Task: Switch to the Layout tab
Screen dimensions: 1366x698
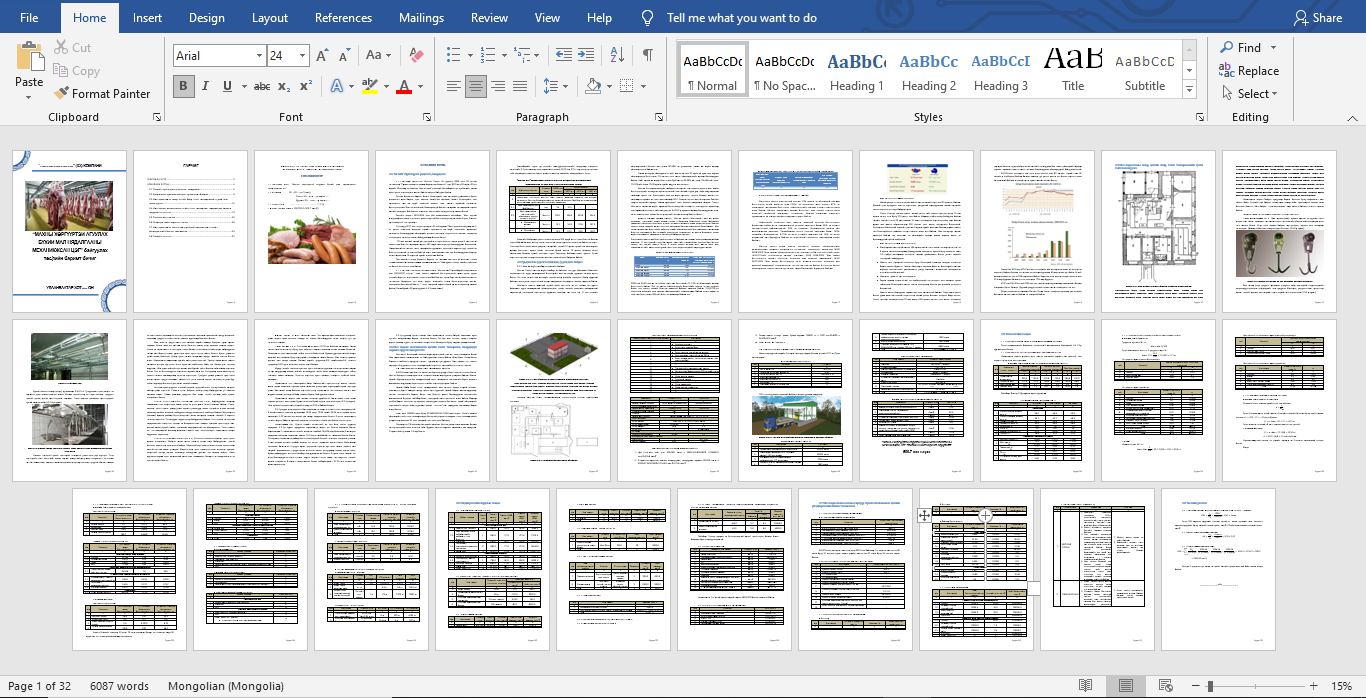Action: pyautogui.click(x=270, y=18)
